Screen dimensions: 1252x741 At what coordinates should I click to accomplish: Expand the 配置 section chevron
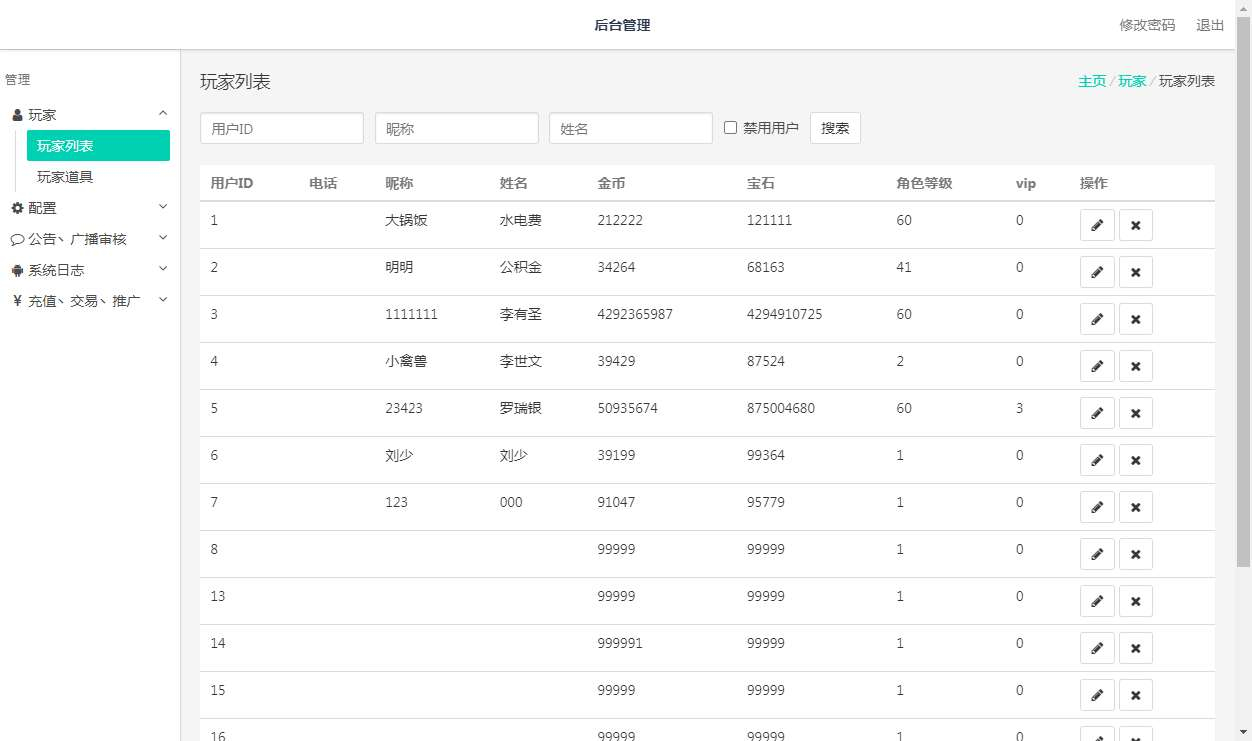pyautogui.click(x=163, y=207)
